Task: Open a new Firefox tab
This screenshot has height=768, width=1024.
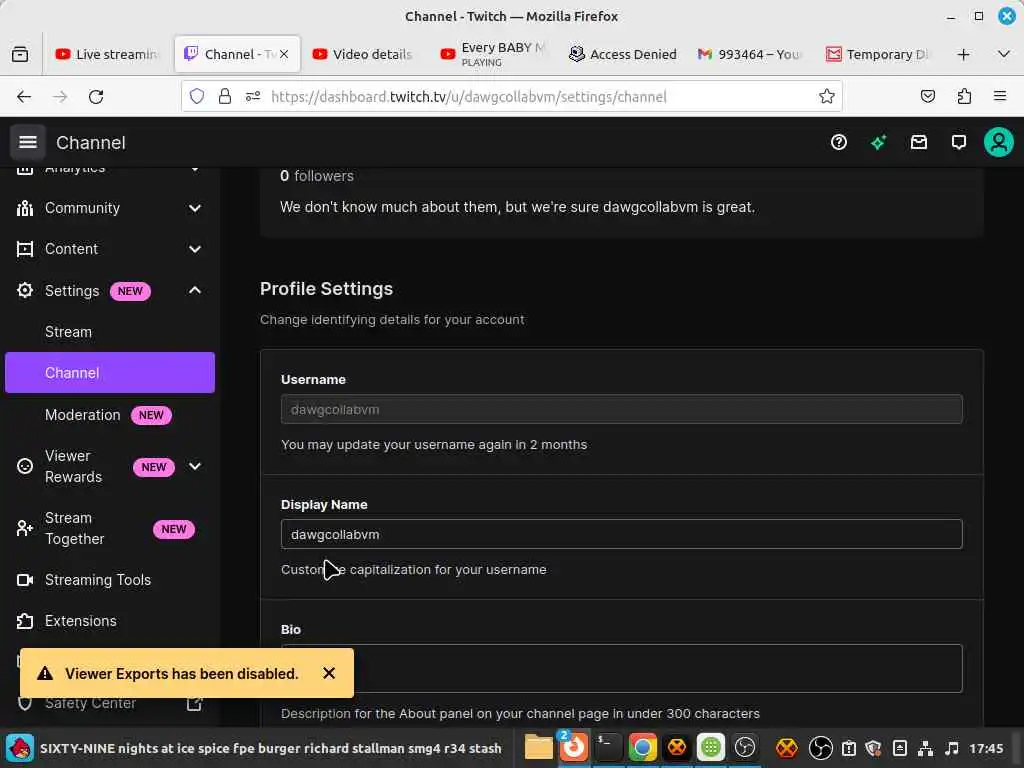Action: coord(963,54)
